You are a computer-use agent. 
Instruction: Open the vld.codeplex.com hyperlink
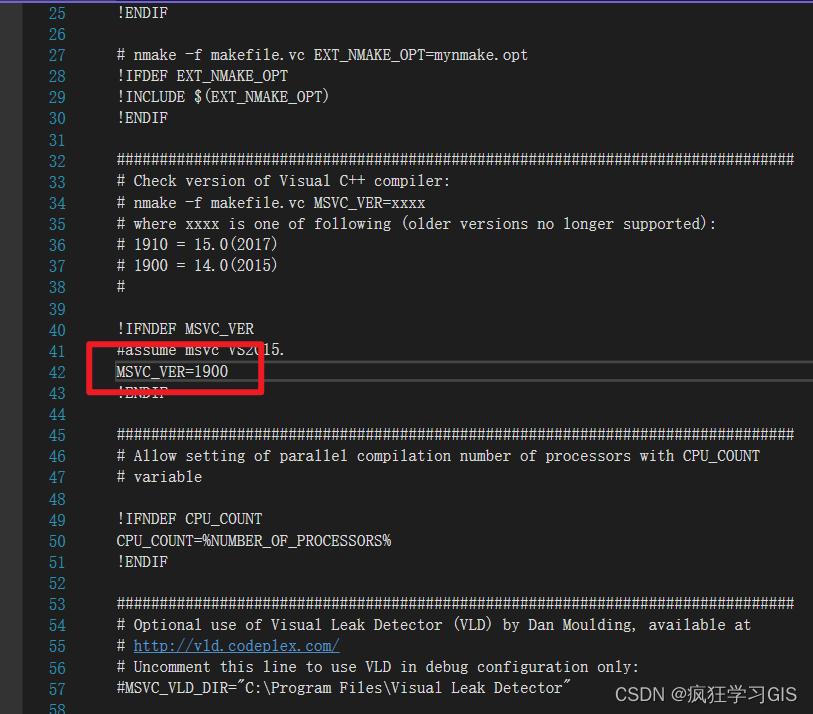click(236, 646)
